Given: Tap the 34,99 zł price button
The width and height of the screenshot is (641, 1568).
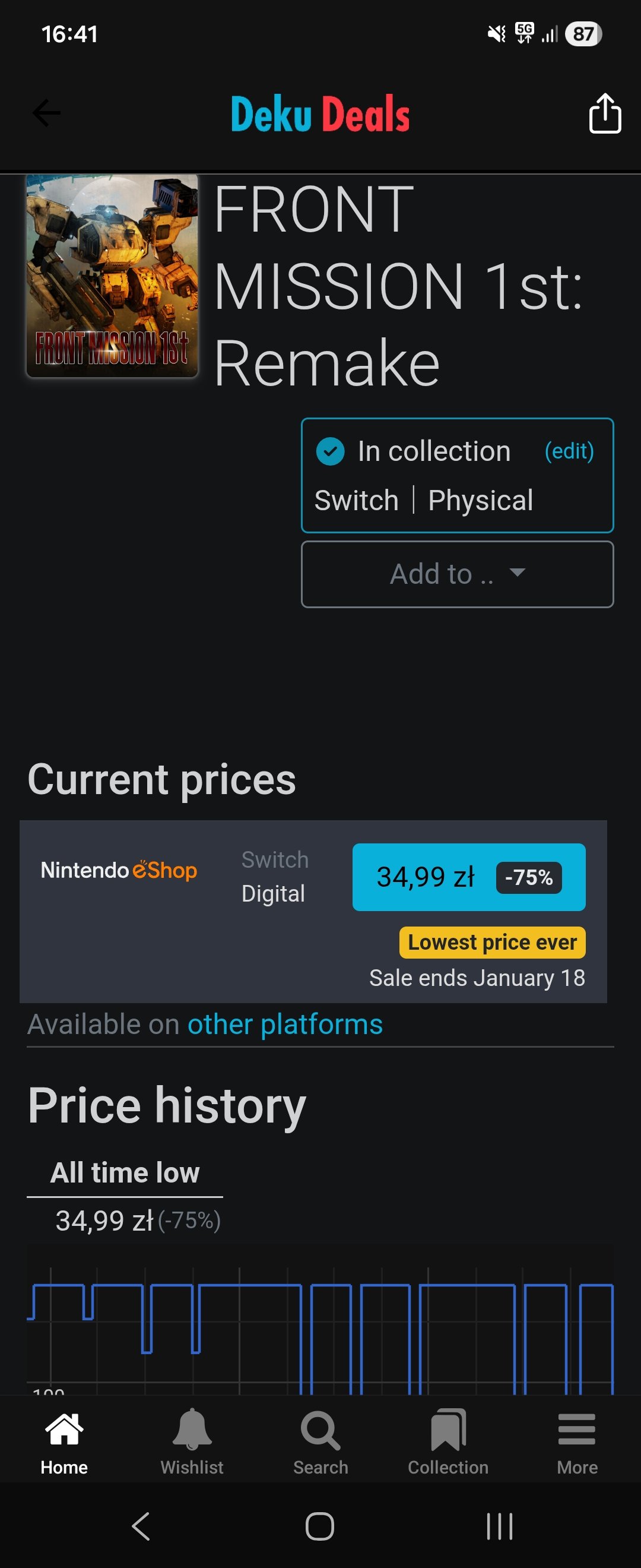Looking at the screenshot, I should 468,877.
